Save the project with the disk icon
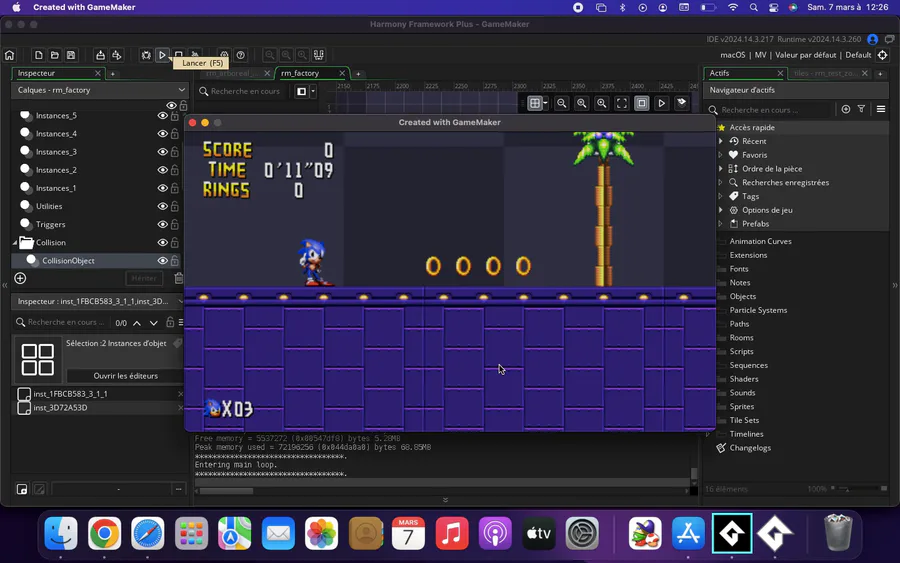The width and height of the screenshot is (900, 563). tap(71, 55)
